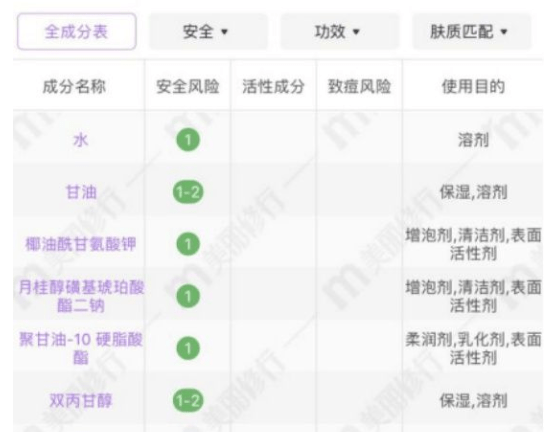This screenshot has width=554, height=432.
Task: Select the 全成分表 tab
Action: click(77, 31)
